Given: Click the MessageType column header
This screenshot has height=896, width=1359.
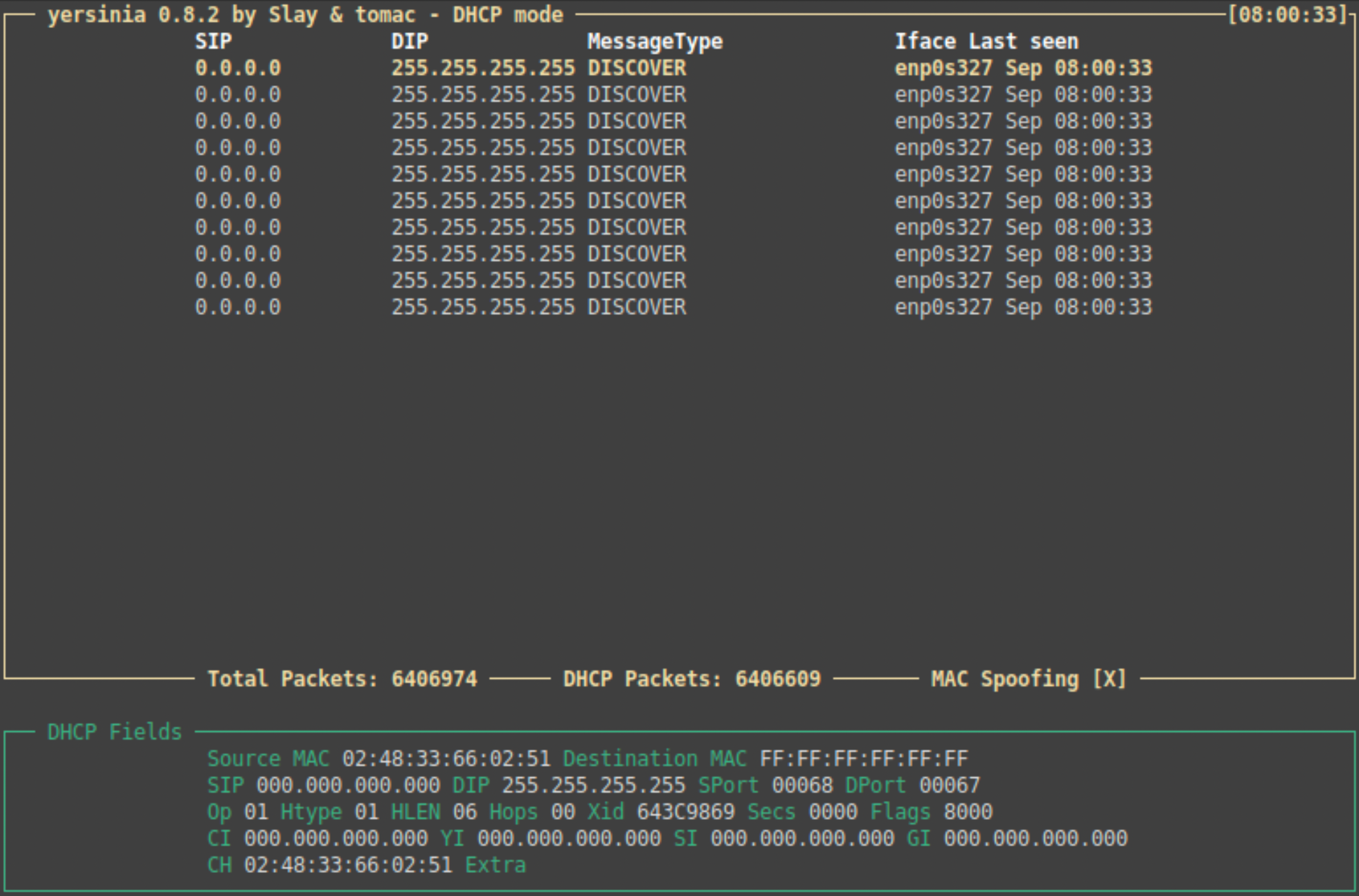Looking at the screenshot, I should [x=655, y=42].
